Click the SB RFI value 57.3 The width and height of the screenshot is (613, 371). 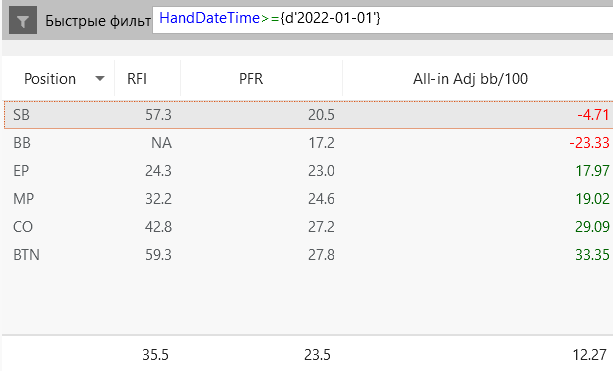(x=158, y=115)
